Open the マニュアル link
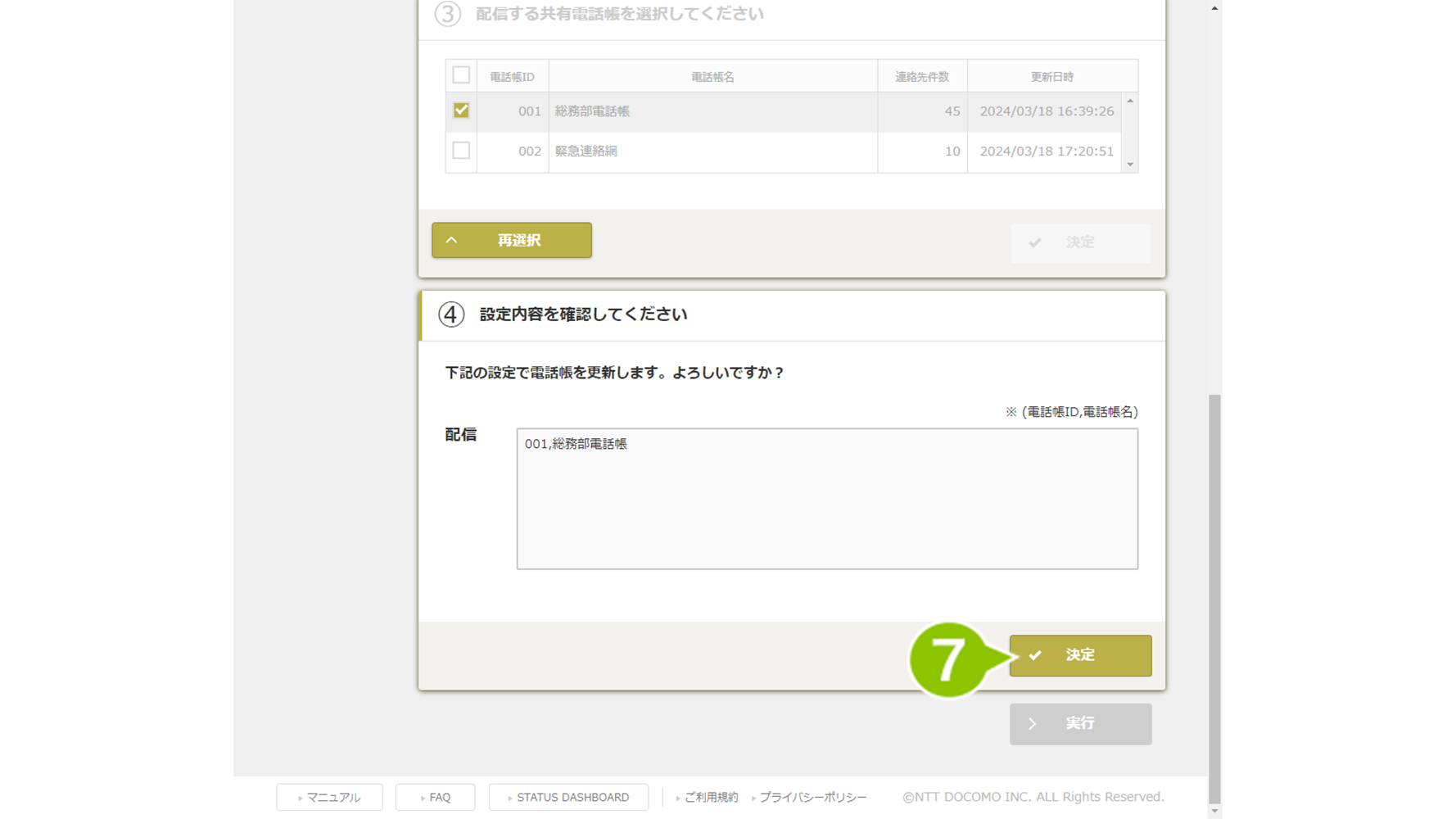1456x819 pixels. click(x=329, y=797)
